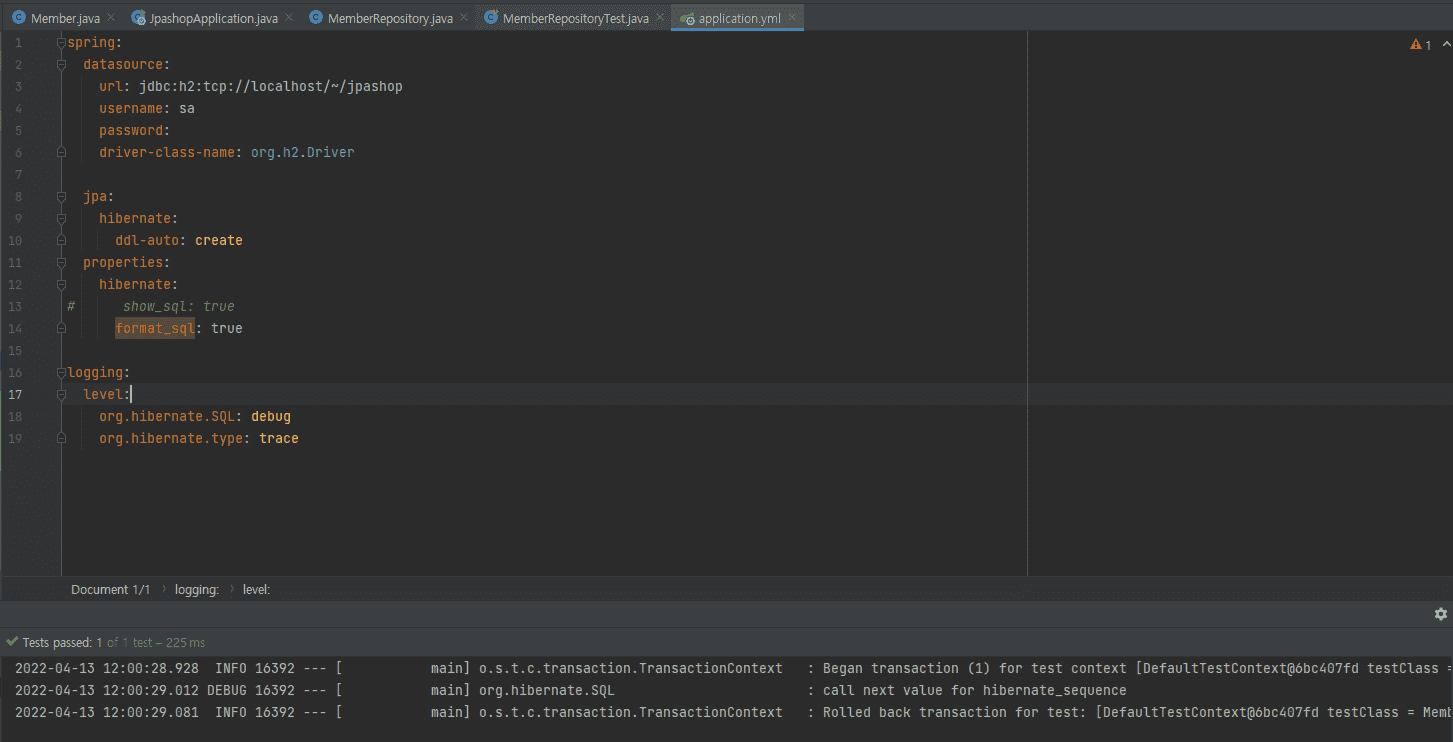
Task: Collapse the level: block fold marker
Action: click(62, 394)
